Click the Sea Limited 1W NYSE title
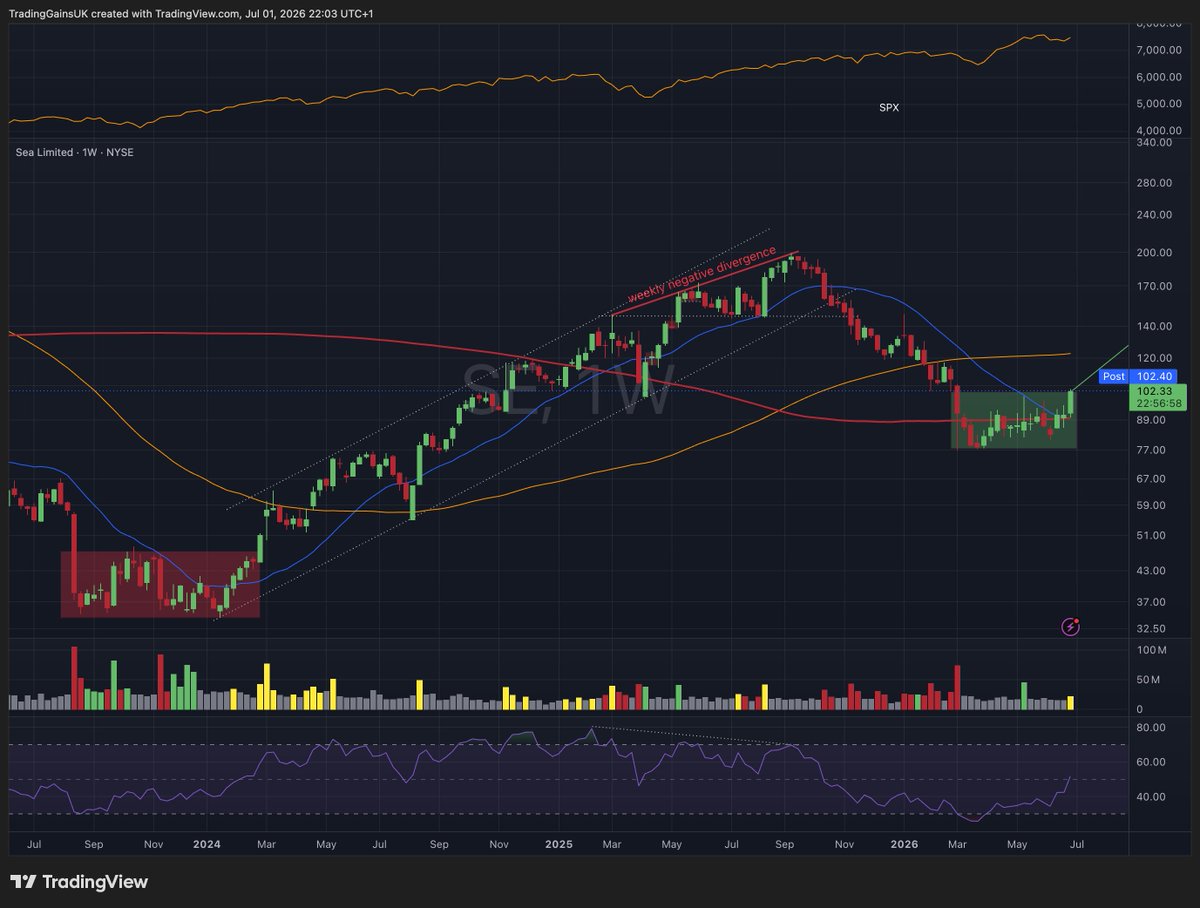This screenshot has height=908, width=1200. coord(74,152)
